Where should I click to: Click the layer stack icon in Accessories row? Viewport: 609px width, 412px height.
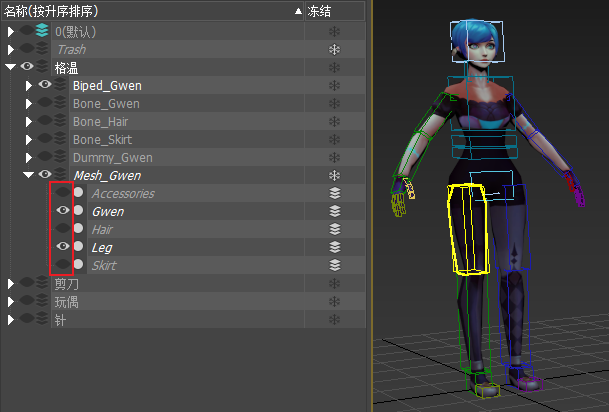[x=335, y=193]
